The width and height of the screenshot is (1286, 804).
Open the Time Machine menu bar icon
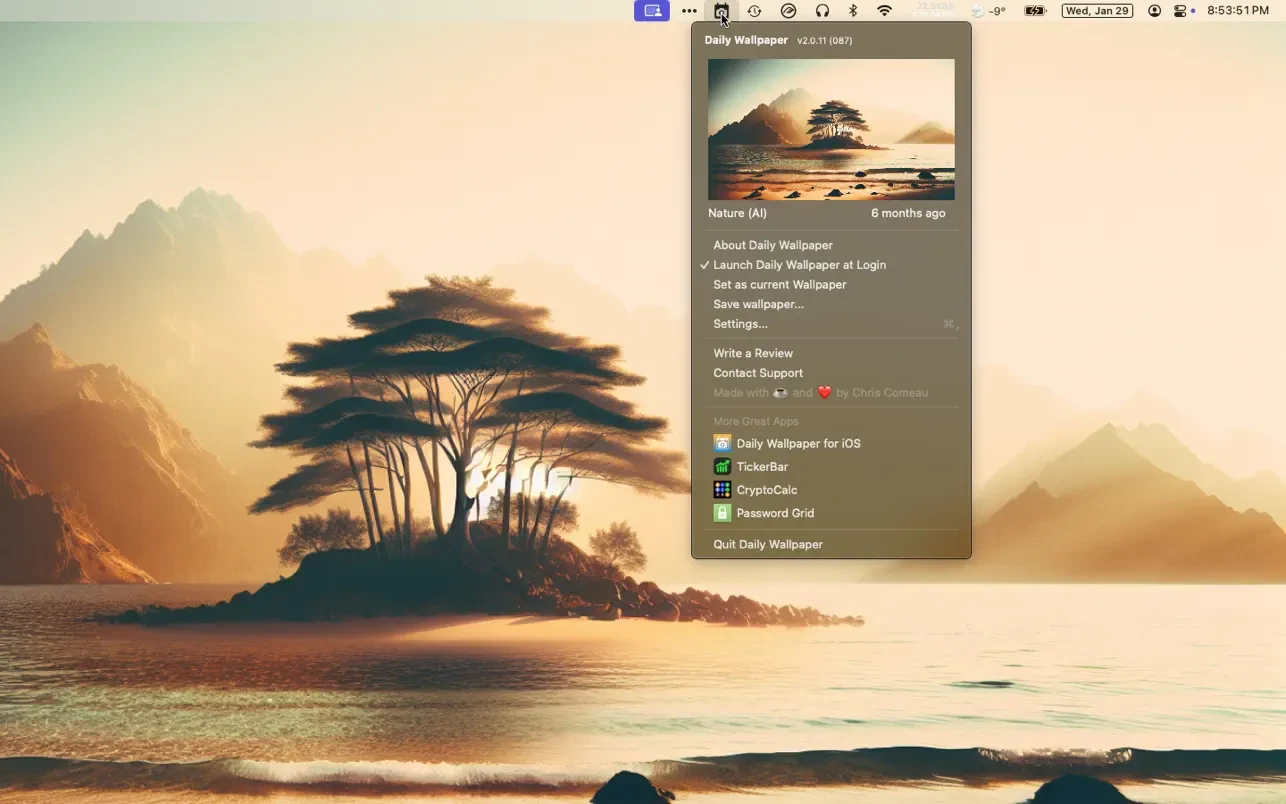coord(754,11)
